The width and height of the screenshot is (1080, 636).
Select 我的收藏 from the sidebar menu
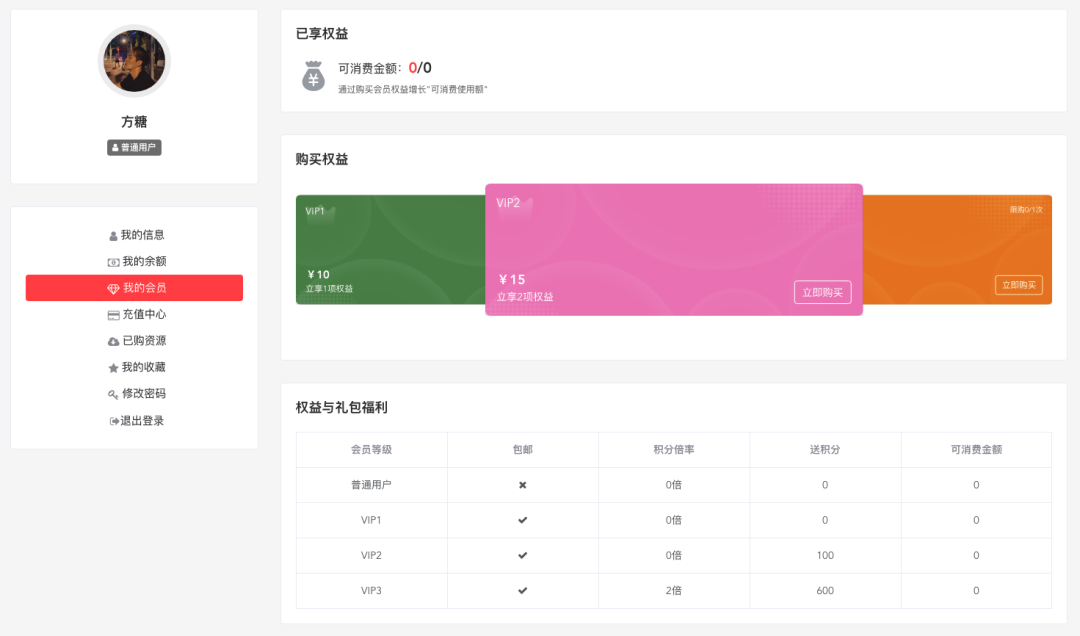(144, 367)
